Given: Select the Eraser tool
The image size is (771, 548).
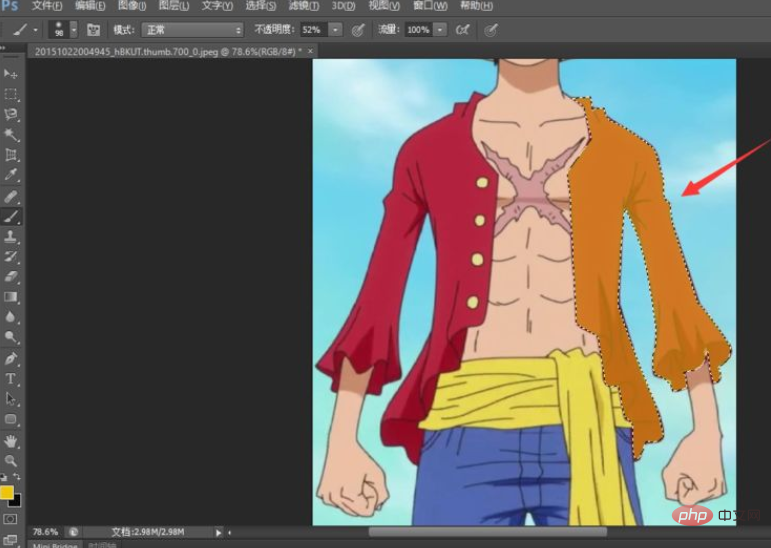Looking at the screenshot, I should point(11,276).
